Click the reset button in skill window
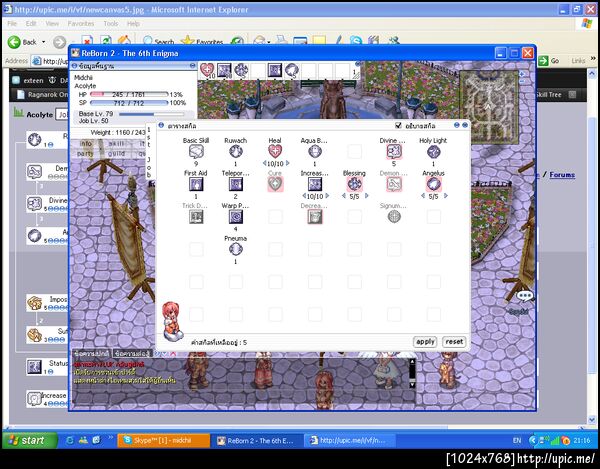Screen dimensions: 600x469 pyautogui.click(x=454, y=342)
